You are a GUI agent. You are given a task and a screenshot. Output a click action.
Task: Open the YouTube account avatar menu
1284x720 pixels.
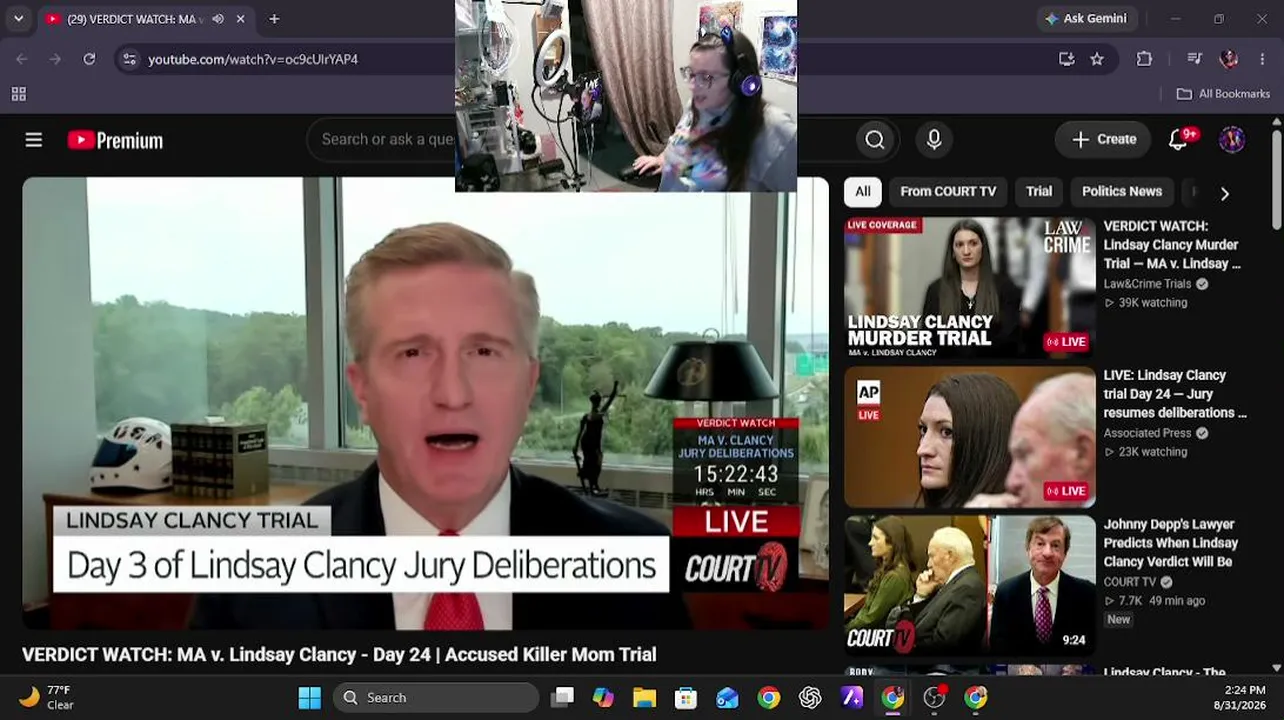point(1232,140)
